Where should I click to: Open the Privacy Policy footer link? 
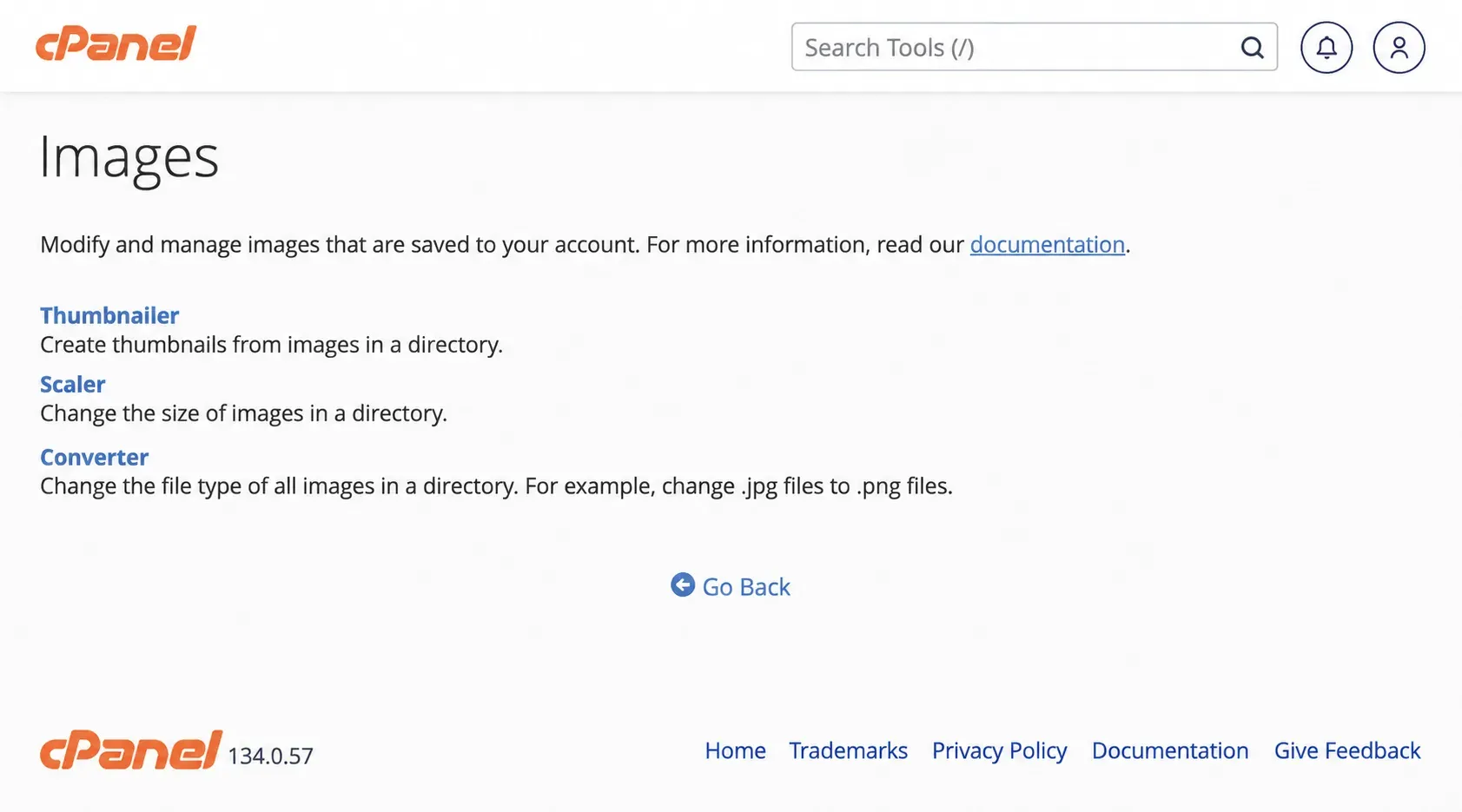pyautogui.click(x=999, y=751)
